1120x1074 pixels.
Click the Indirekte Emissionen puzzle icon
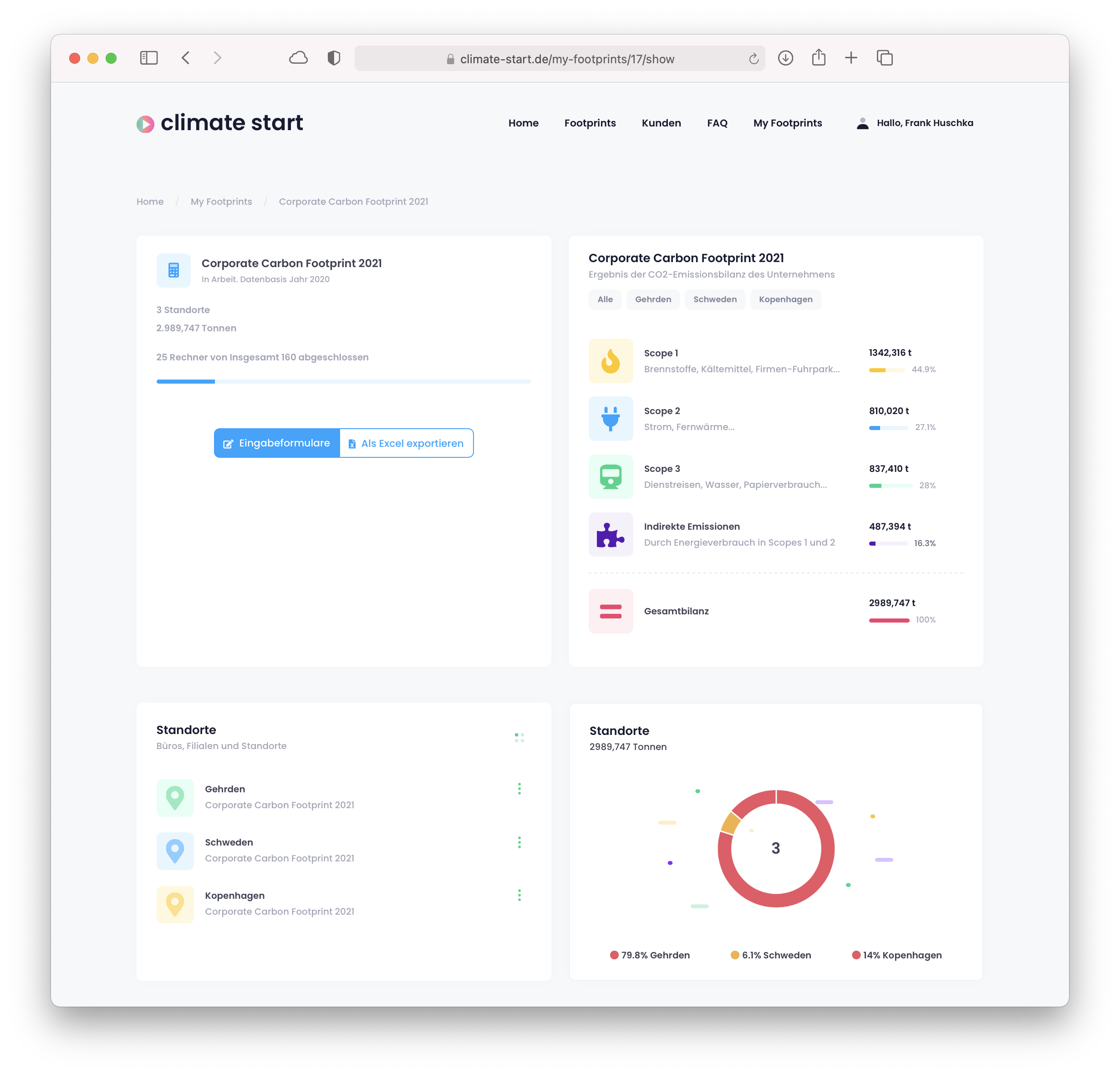pyautogui.click(x=610, y=534)
